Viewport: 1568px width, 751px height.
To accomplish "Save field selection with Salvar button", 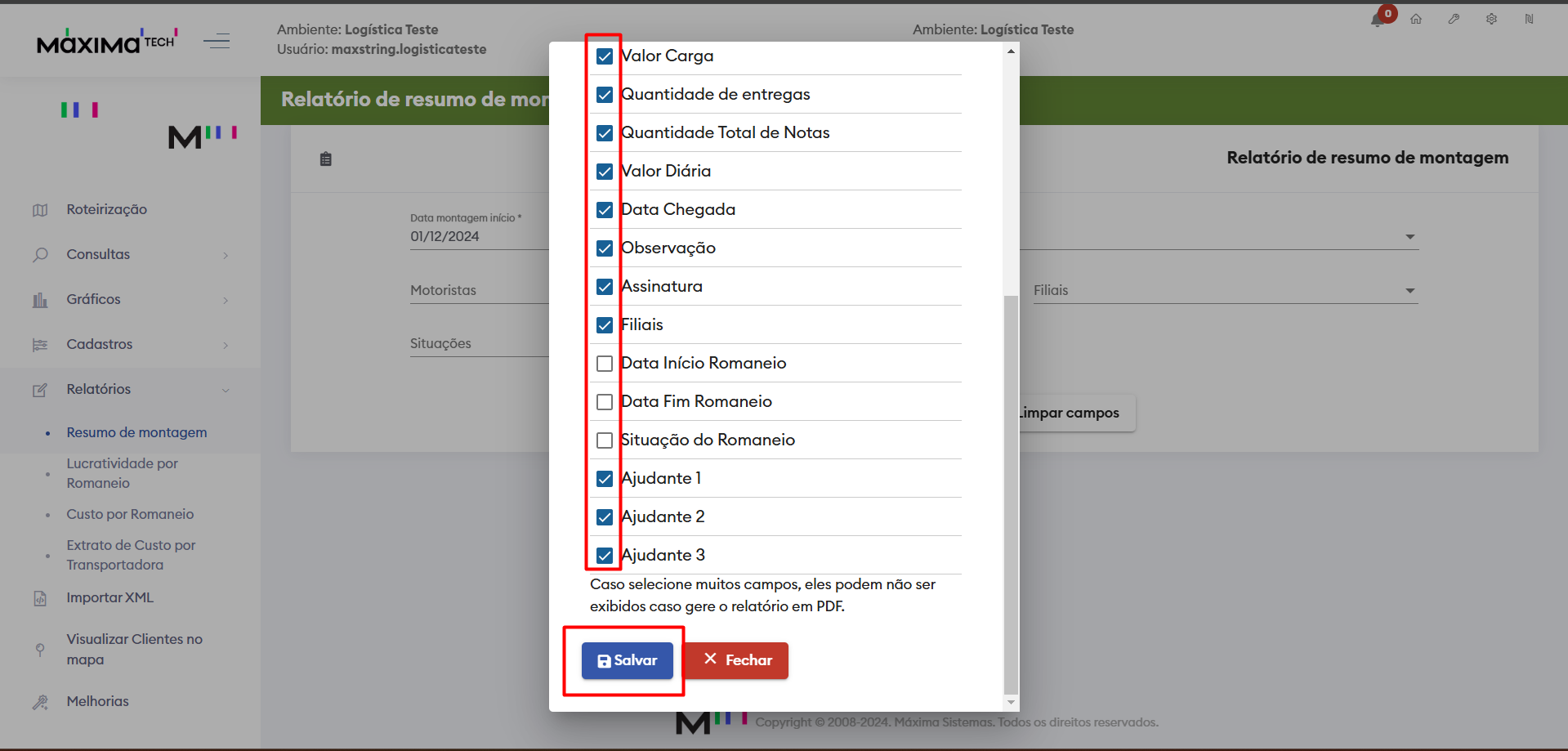I will (628, 660).
